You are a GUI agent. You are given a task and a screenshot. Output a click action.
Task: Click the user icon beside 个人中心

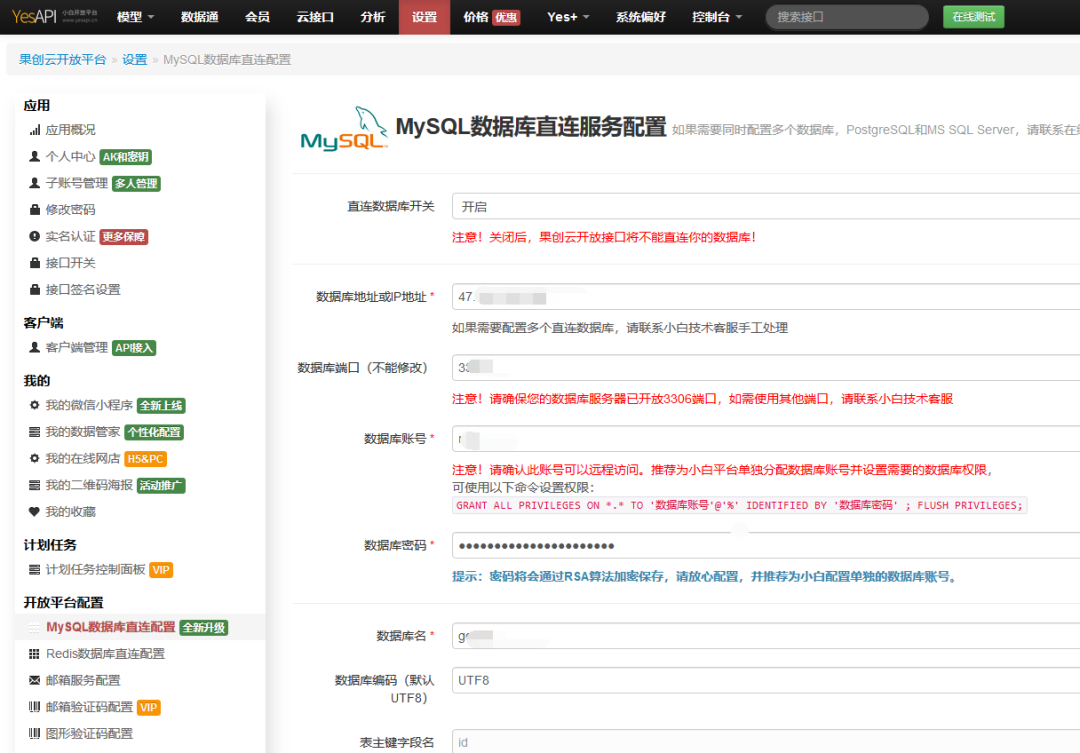pos(34,156)
